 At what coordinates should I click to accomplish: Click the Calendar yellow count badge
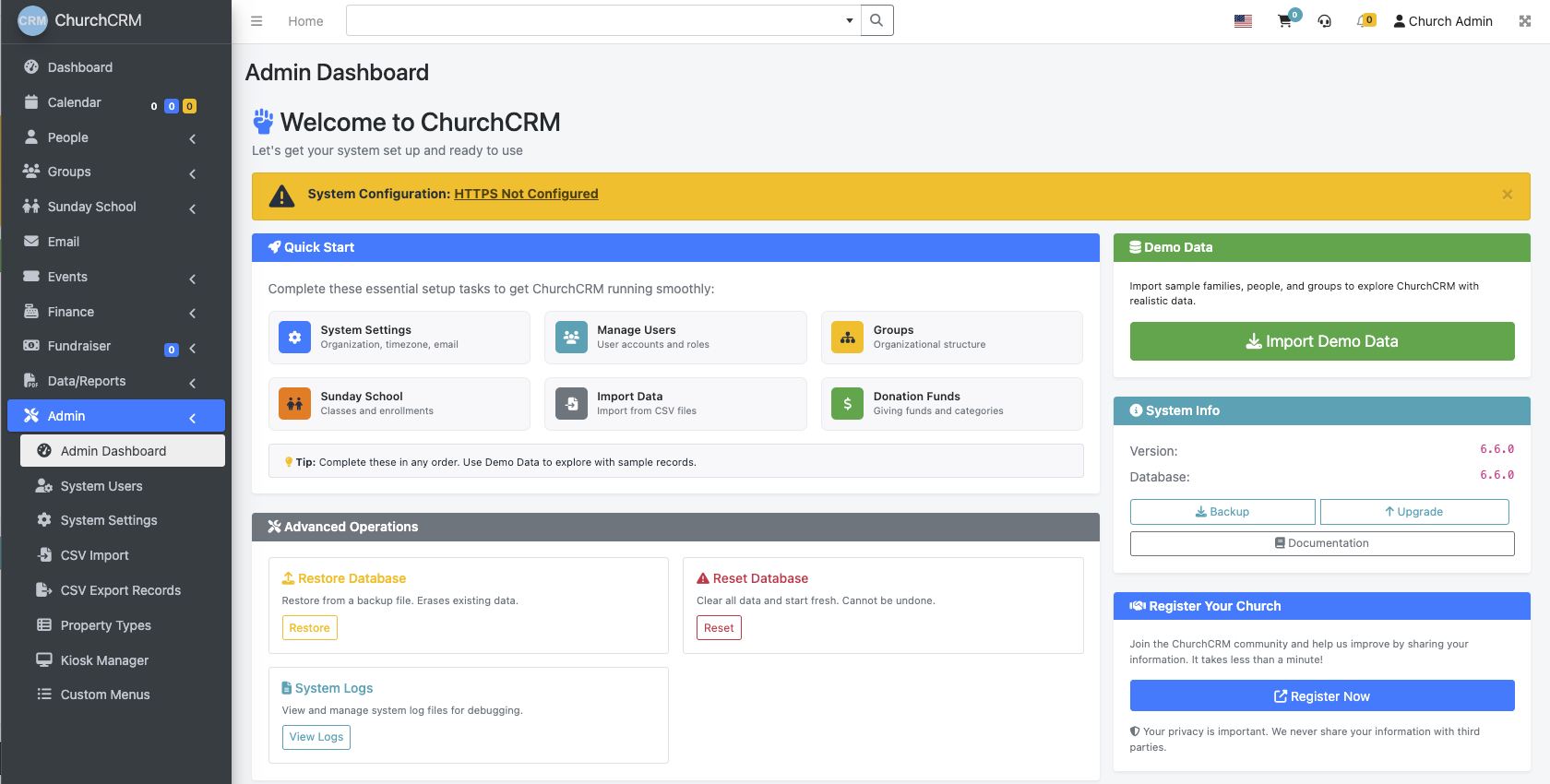(189, 106)
